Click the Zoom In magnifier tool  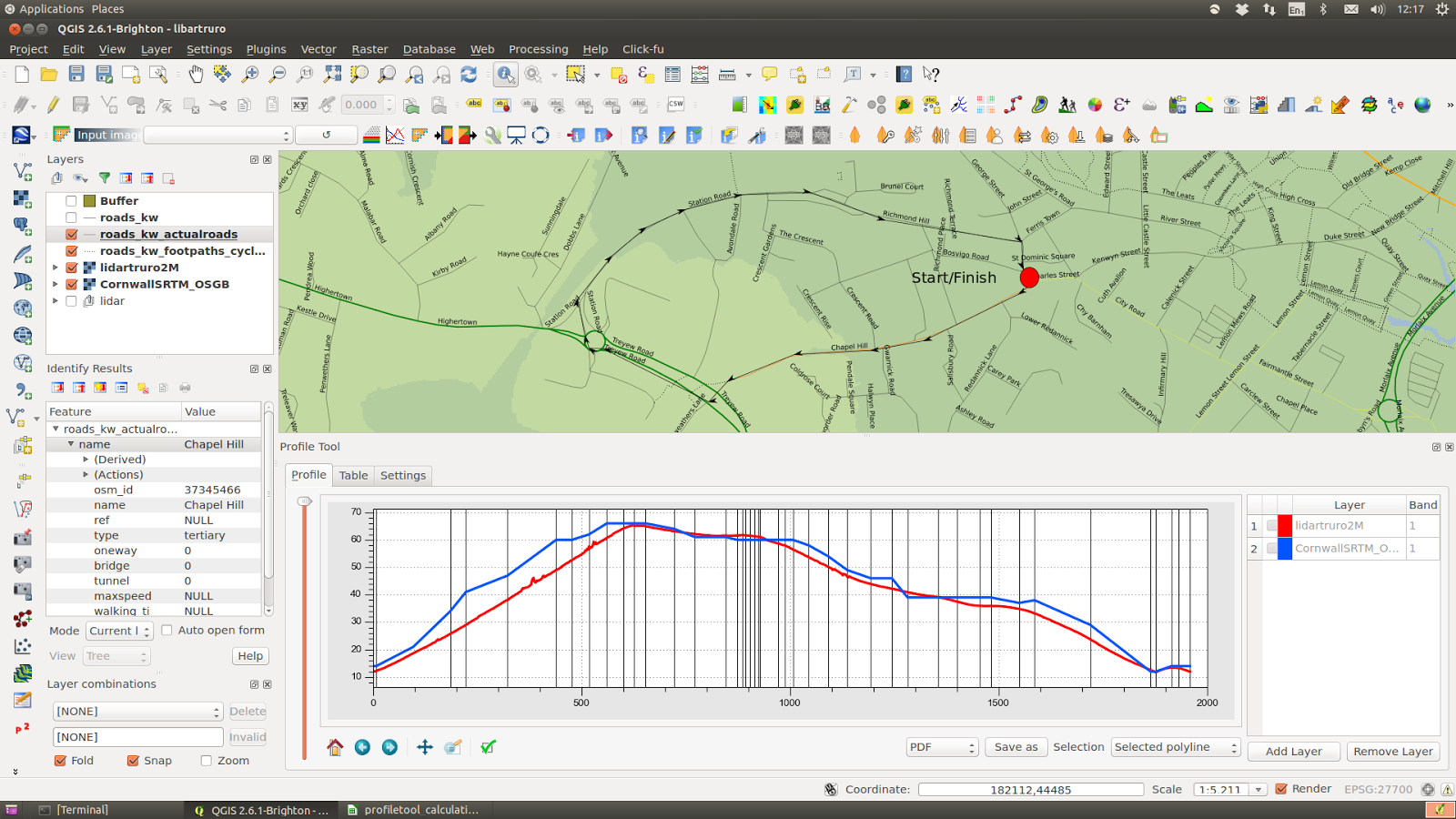coord(250,75)
